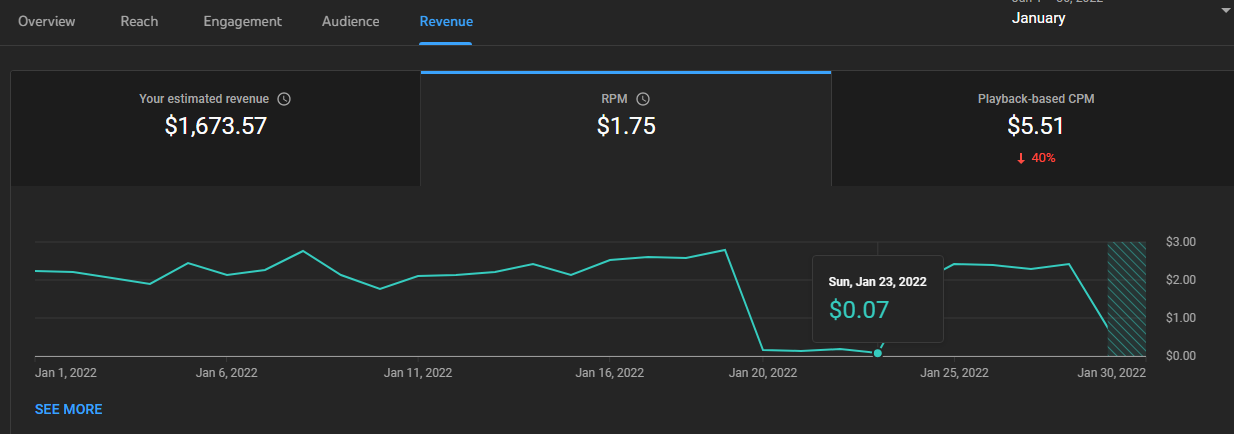The width and height of the screenshot is (1234, 434).
Task: Click the Jan 30, 2022 axis label
Action: [x=1111, y=373]
